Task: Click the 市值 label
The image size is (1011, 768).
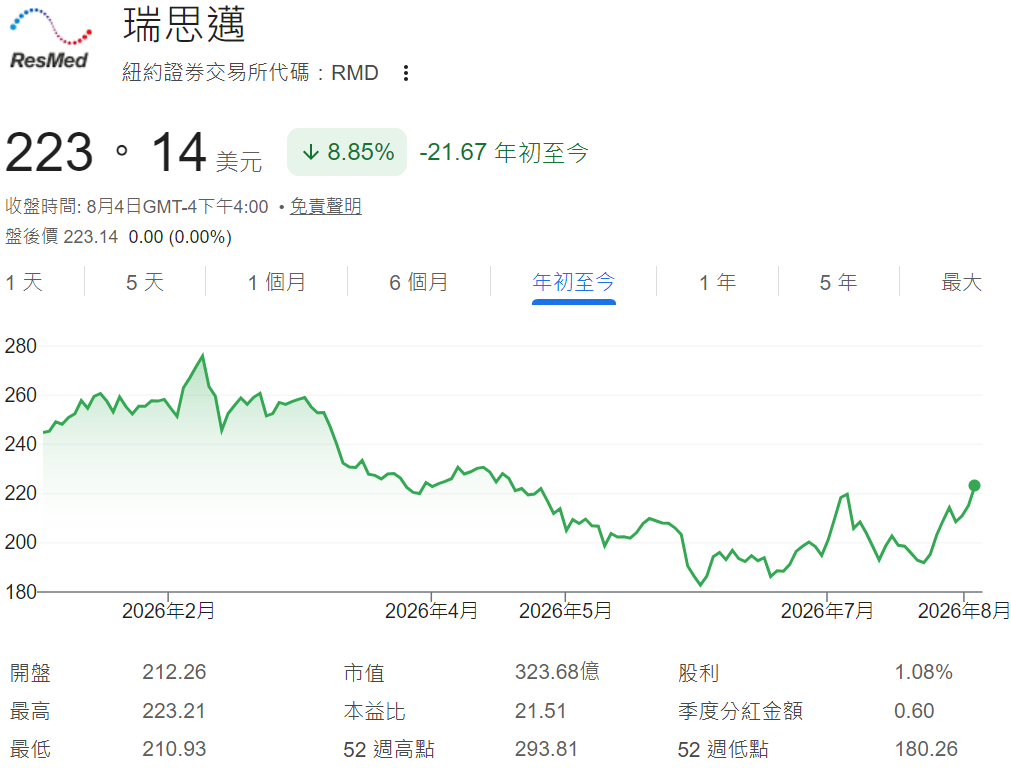Action: pyautogui.click(x=364, y=673)
